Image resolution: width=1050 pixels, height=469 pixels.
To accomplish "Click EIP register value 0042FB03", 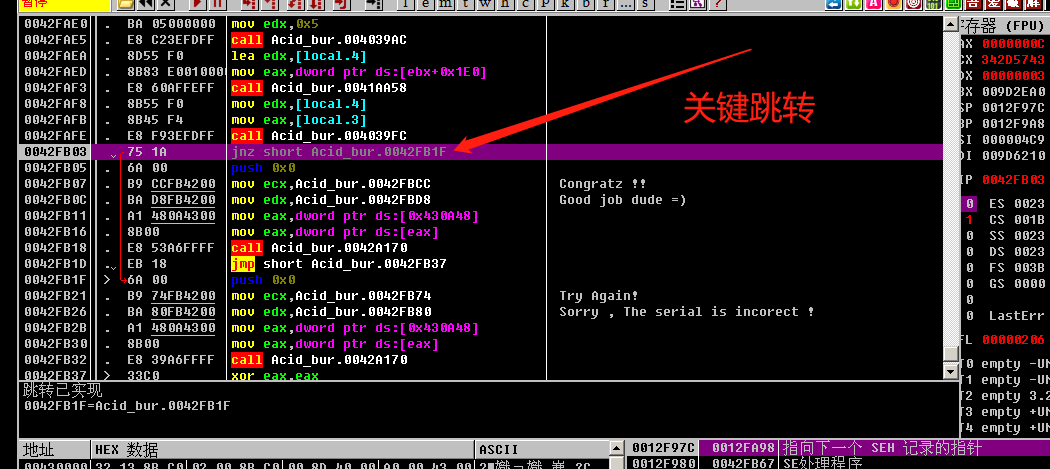I will pos(1013,180).
